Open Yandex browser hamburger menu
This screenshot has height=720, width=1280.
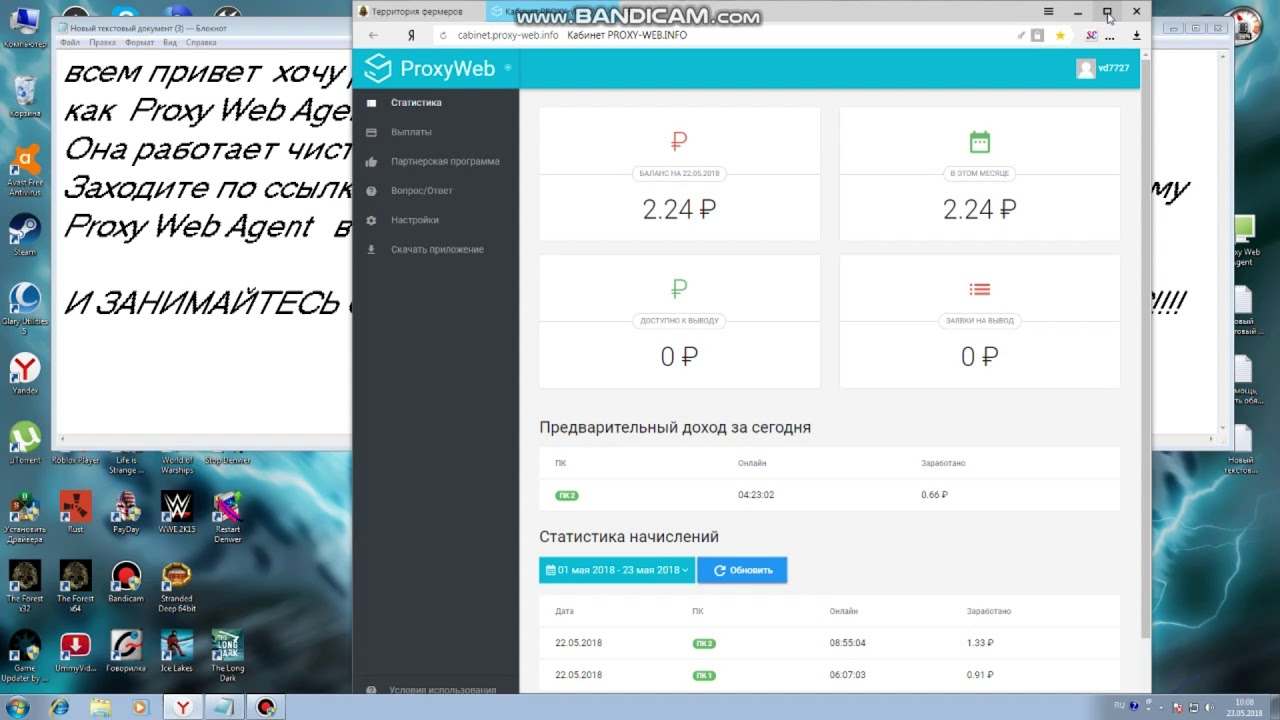(1048, 12)
